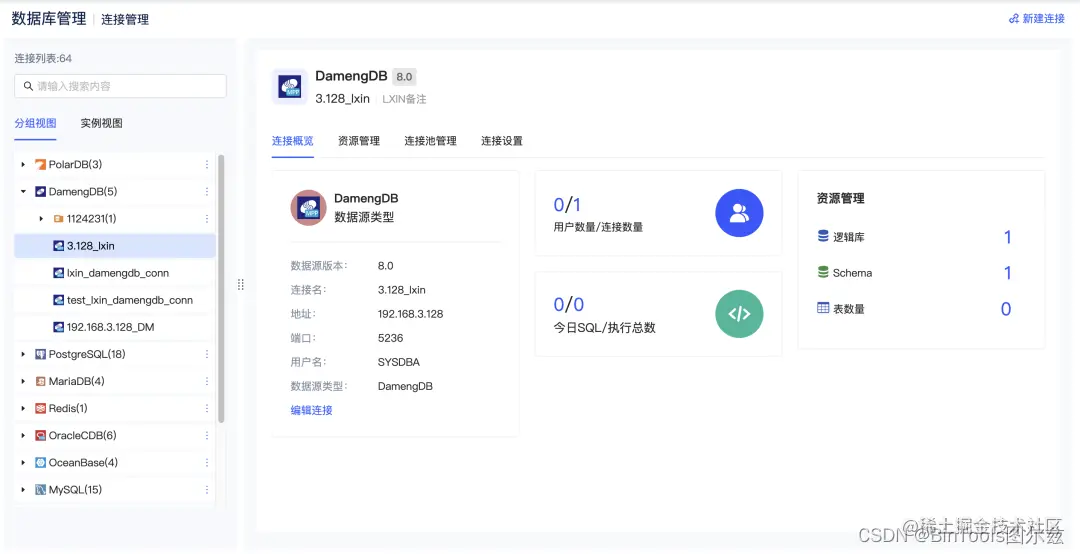This screenshot has width=1080, height=554.
Task: Open the 连接设置 tab
Action: (x=502, y=141)
